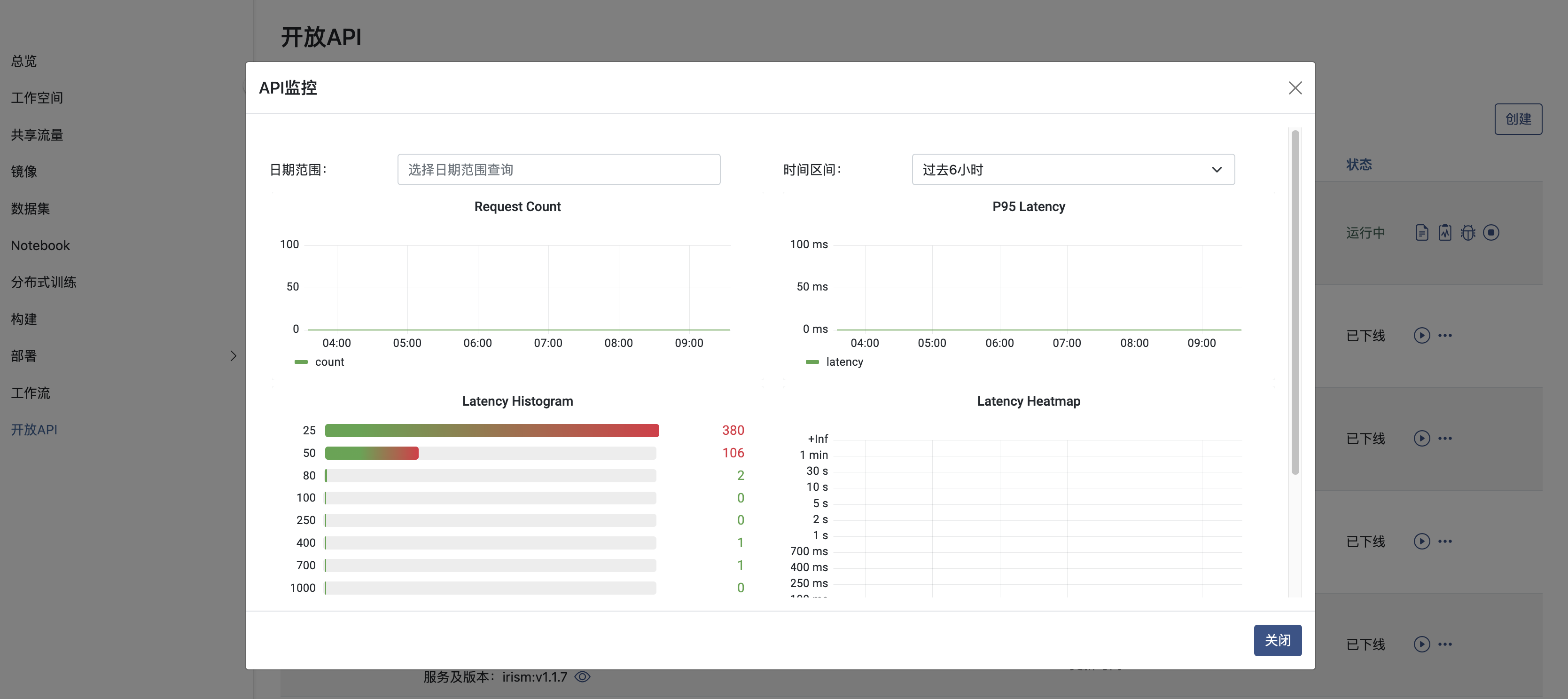
Task: Click the stop circle icon in running row
Action: tap(1490, 233)
